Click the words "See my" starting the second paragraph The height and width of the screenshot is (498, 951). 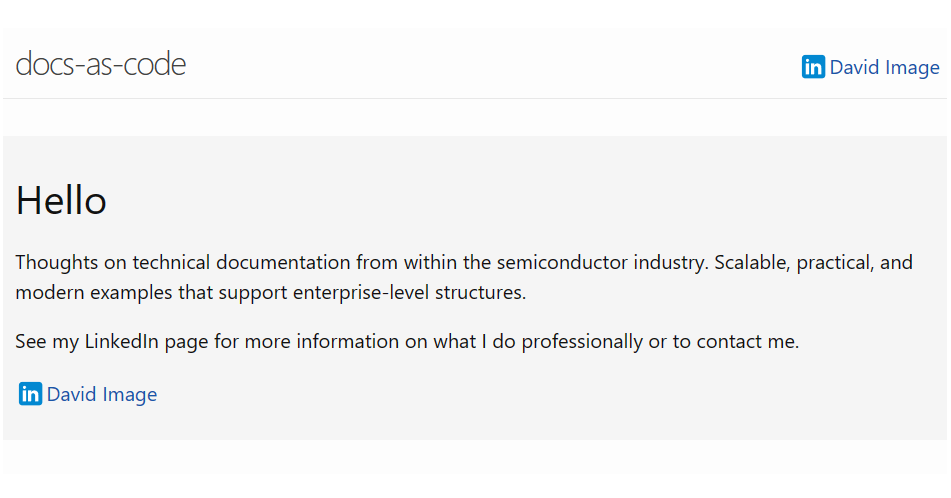47,342
